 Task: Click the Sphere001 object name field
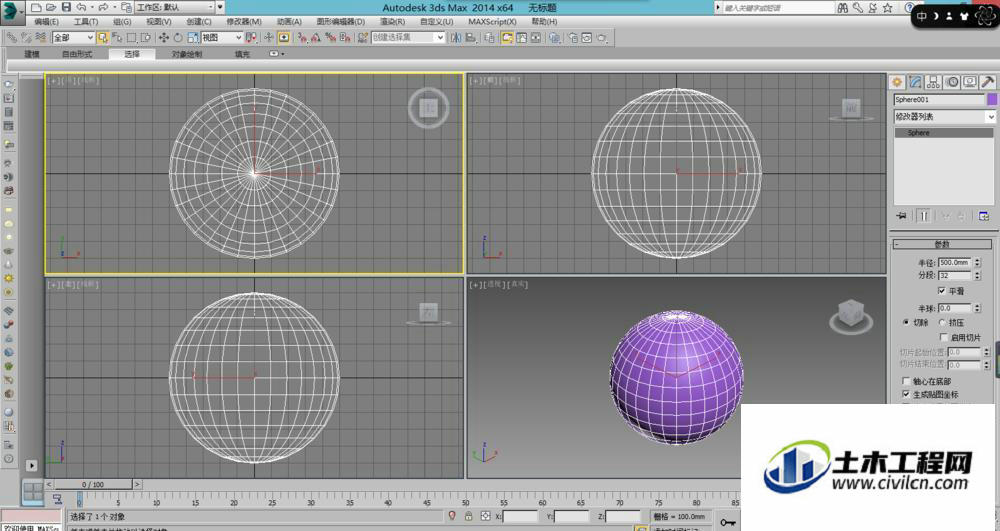coord(939,99)
